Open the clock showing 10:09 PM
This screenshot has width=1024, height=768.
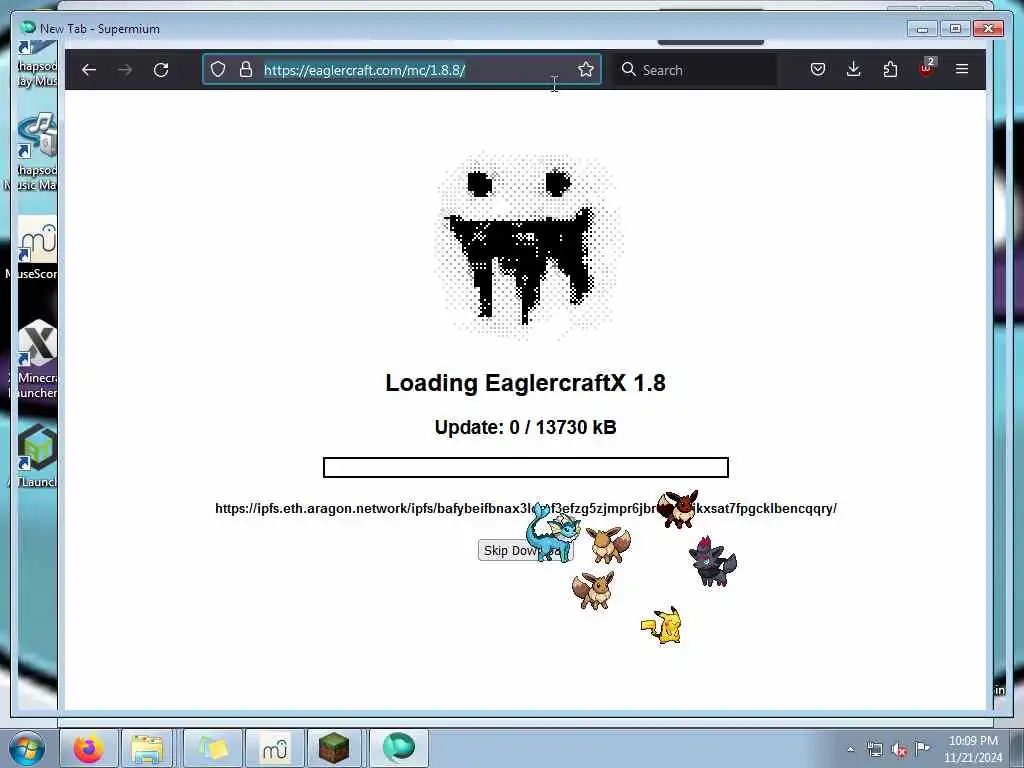(x=973, y=749)
